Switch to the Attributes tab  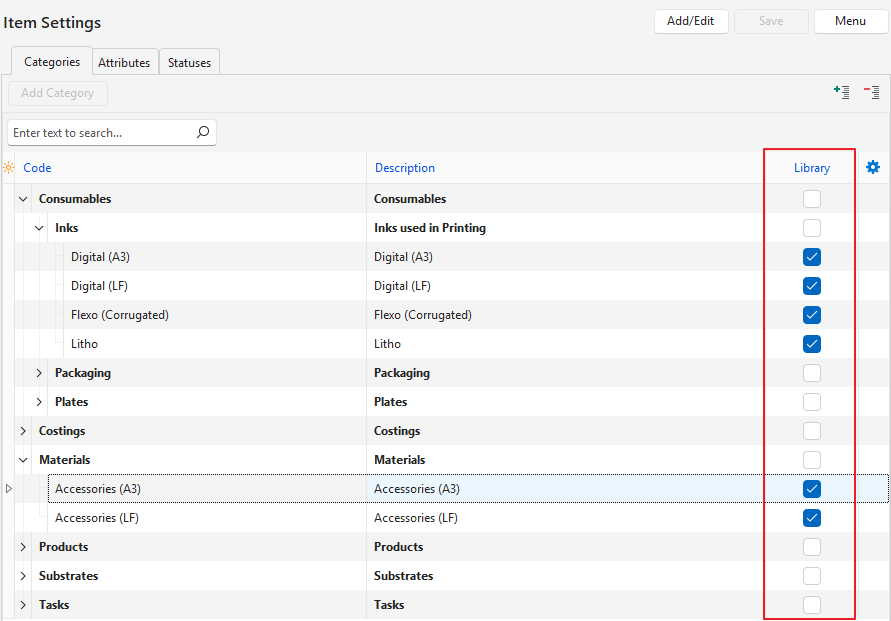point(124,62)
